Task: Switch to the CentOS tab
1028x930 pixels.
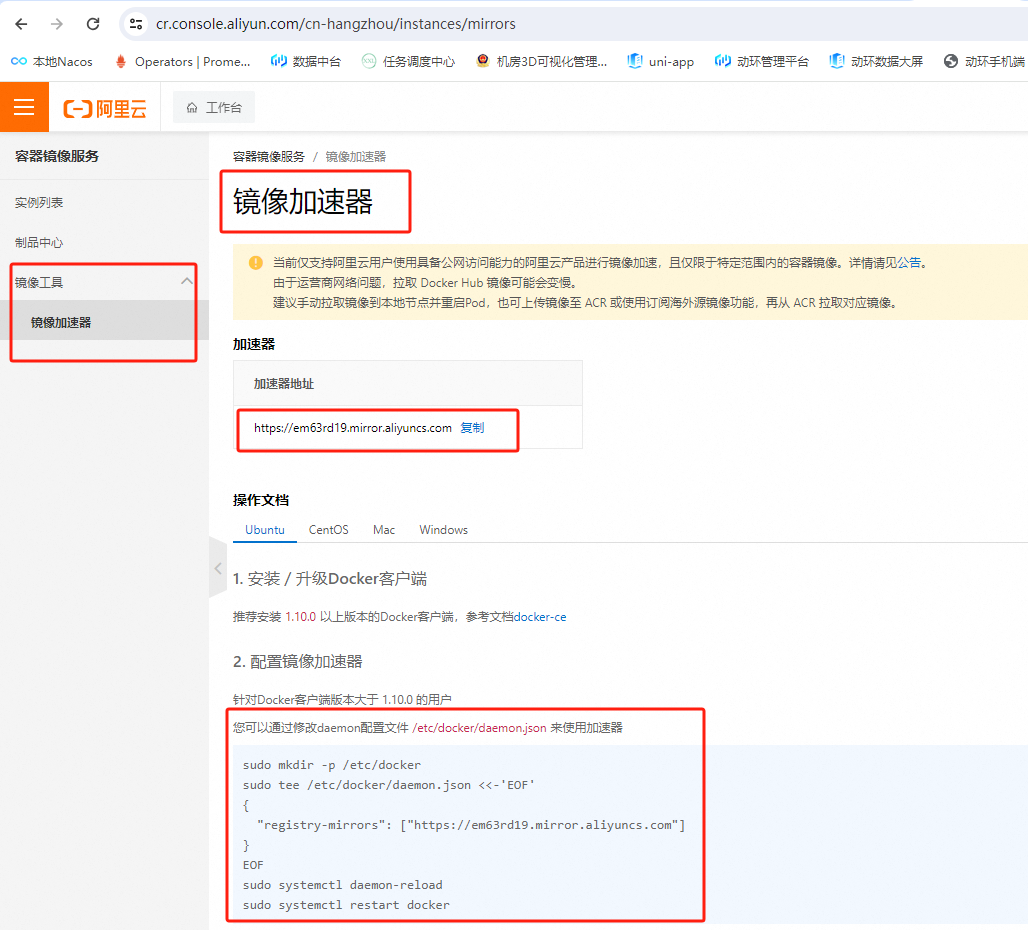Action: pos(328,530)
